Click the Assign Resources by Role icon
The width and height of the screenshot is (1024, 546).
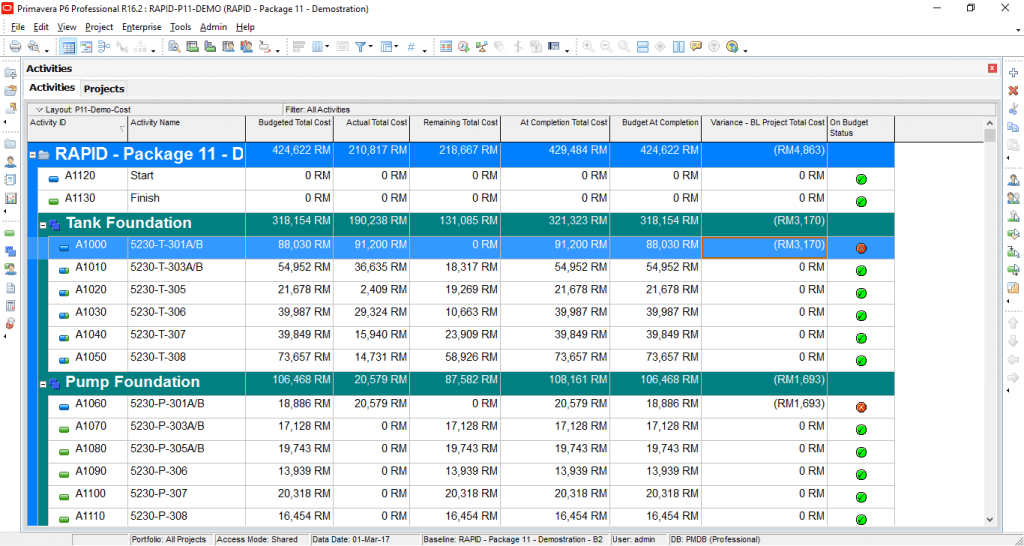tap(1014, 198)
